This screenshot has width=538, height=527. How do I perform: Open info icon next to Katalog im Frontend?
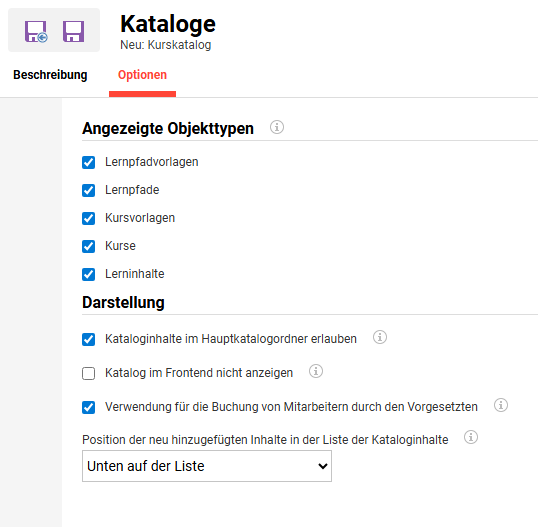tap(316, 371)
